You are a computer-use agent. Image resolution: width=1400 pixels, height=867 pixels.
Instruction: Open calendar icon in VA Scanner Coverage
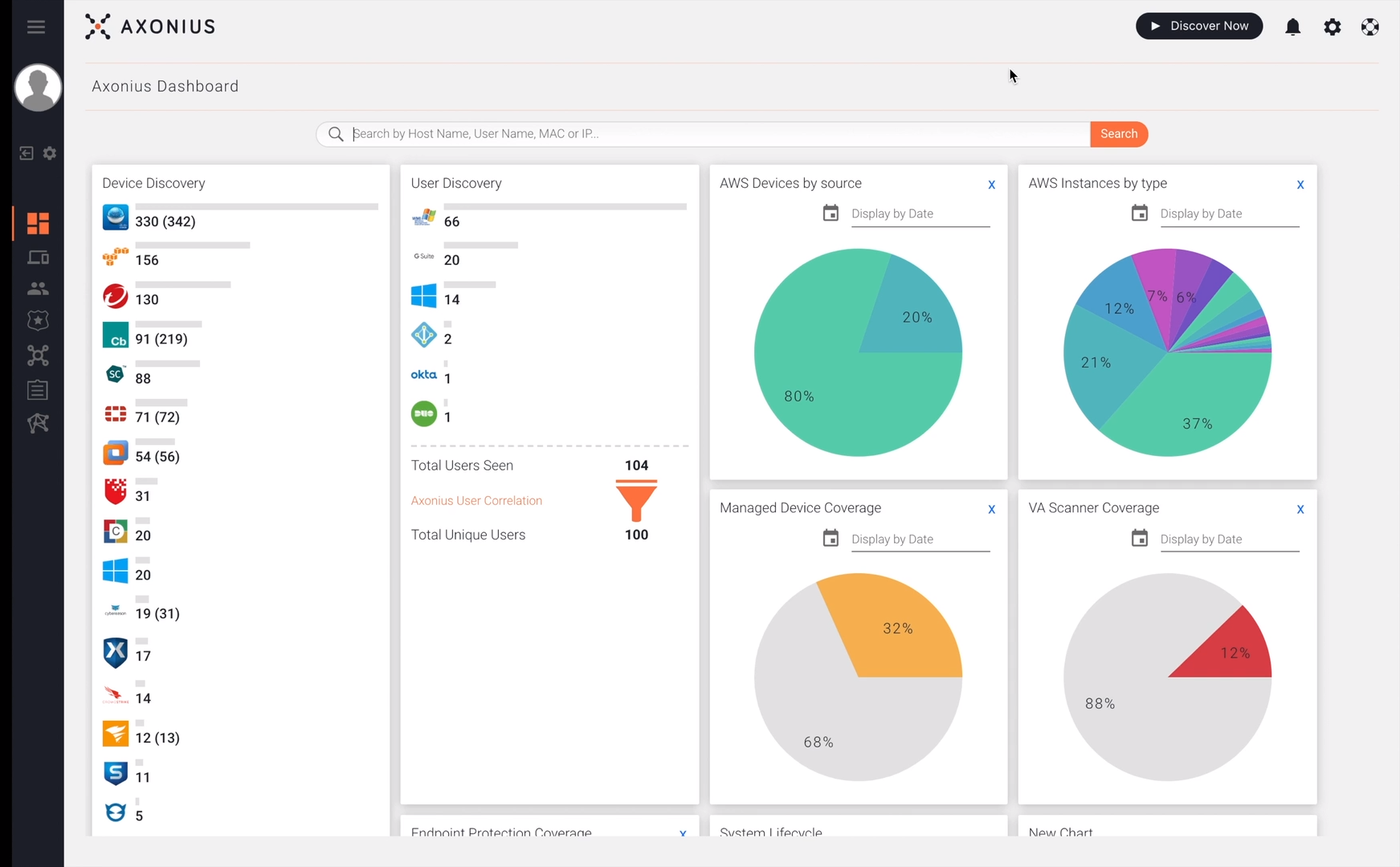click(x=1140, y=539)
